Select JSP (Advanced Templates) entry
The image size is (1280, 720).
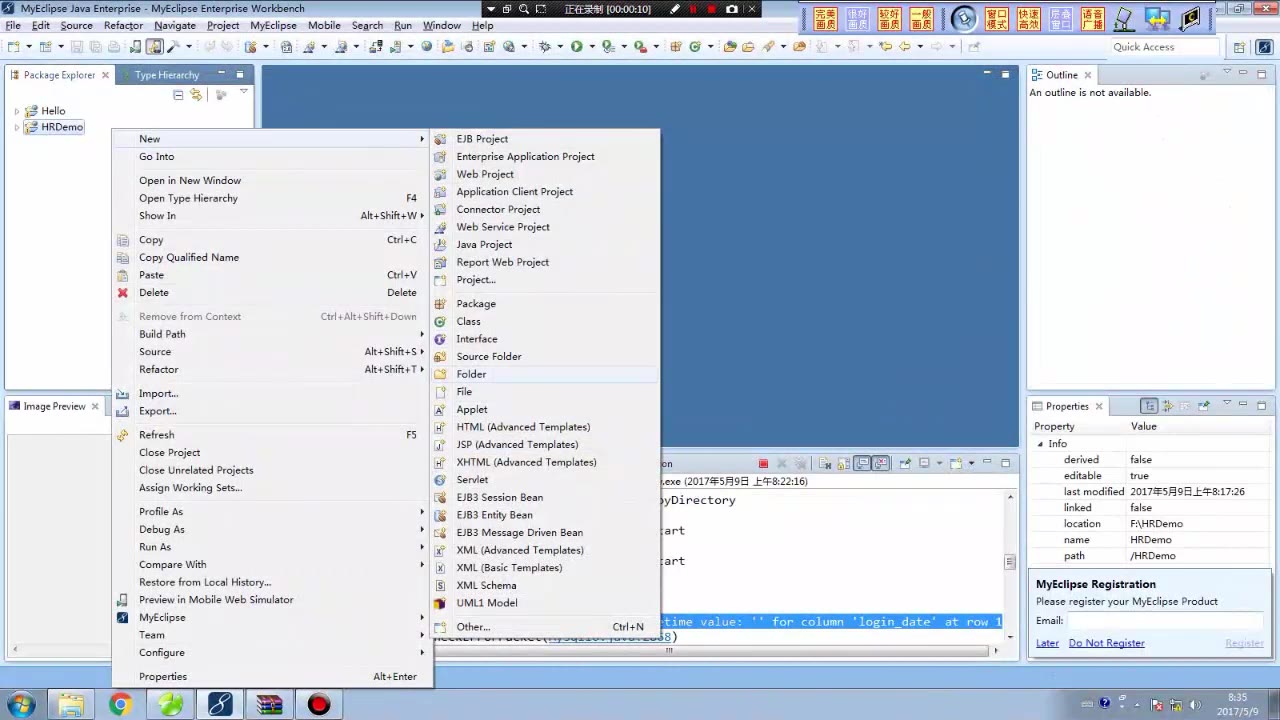point(545,445)
